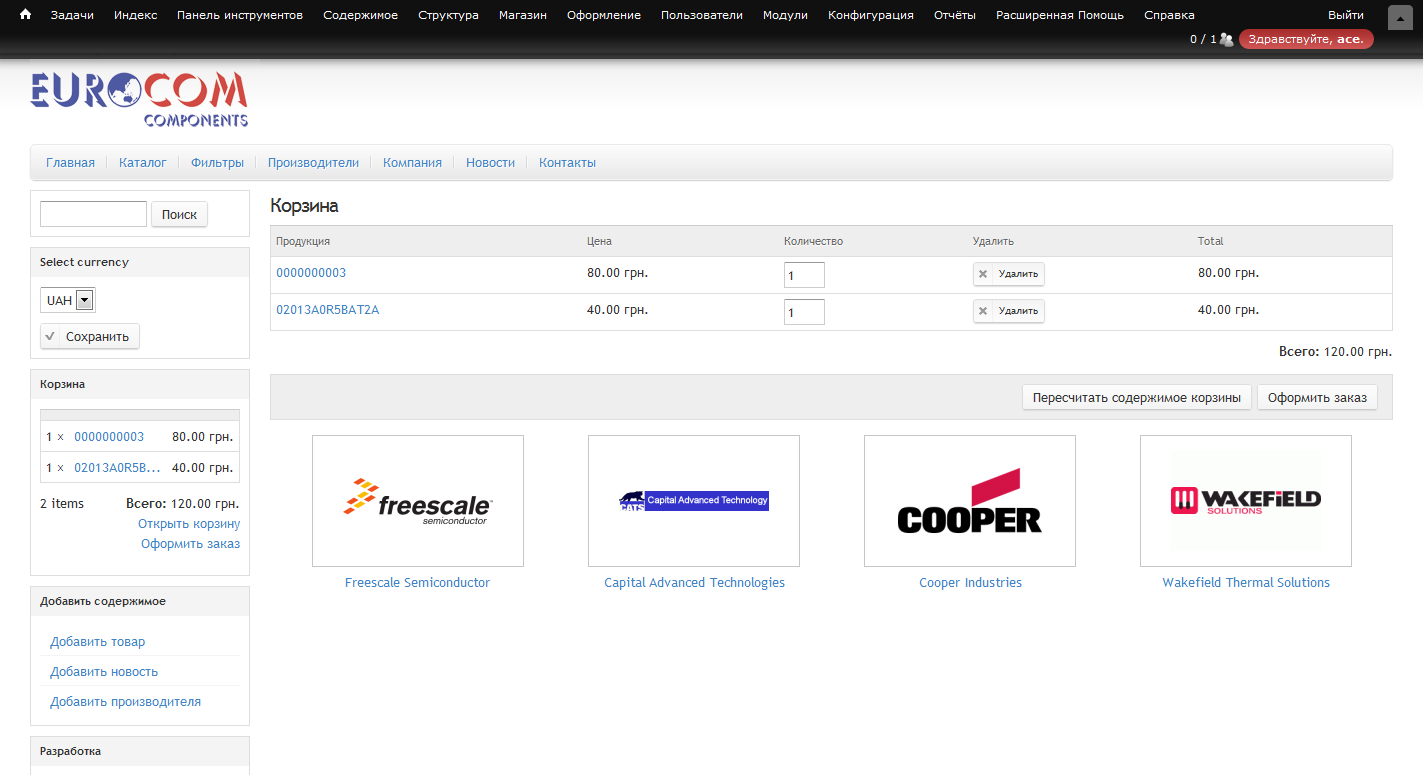Click the Выйти logout link
This screenshot has width=1423, height=775.
(x=1345, y=15)
